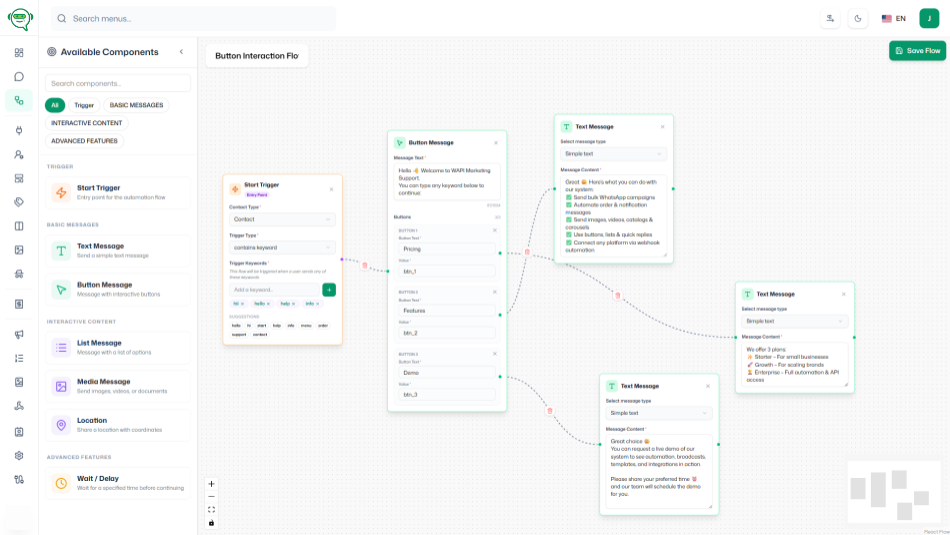Image resolution: width=950 pixels, height=535 pixels.
Task: Open the Contact Type dropdown
Action: [282, 219]
